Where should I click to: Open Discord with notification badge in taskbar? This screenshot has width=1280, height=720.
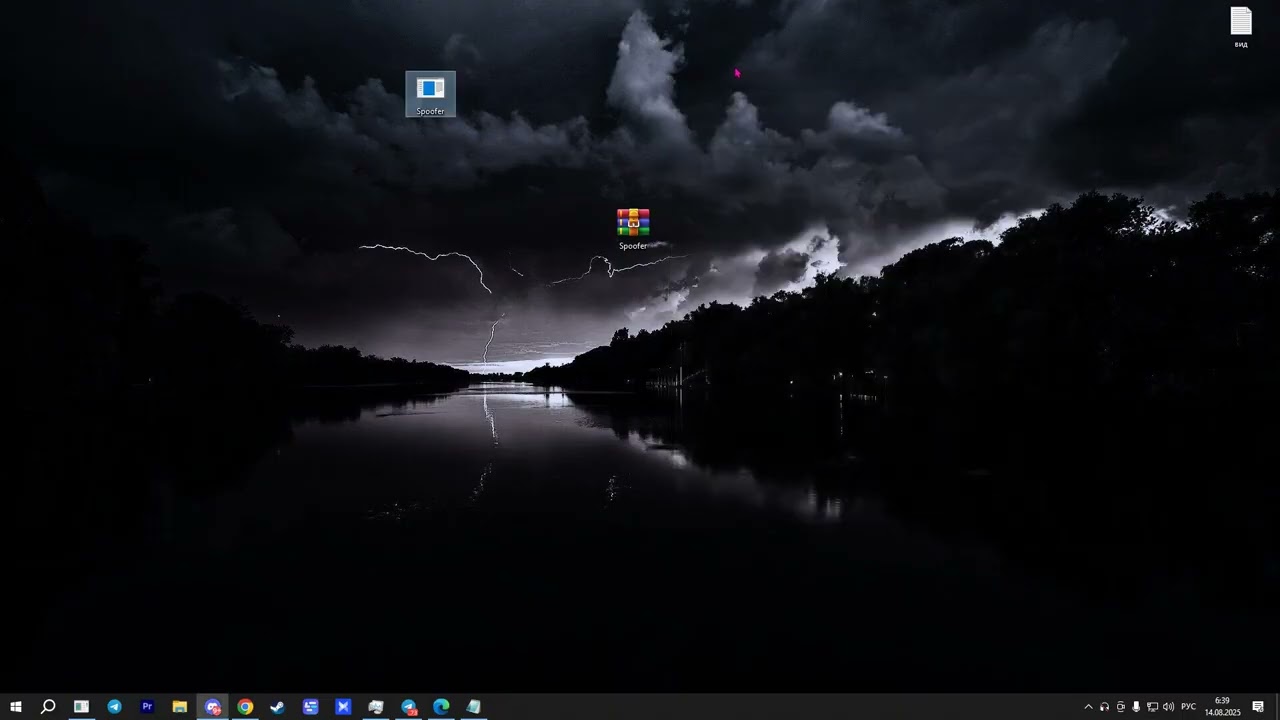pos(212,707)
